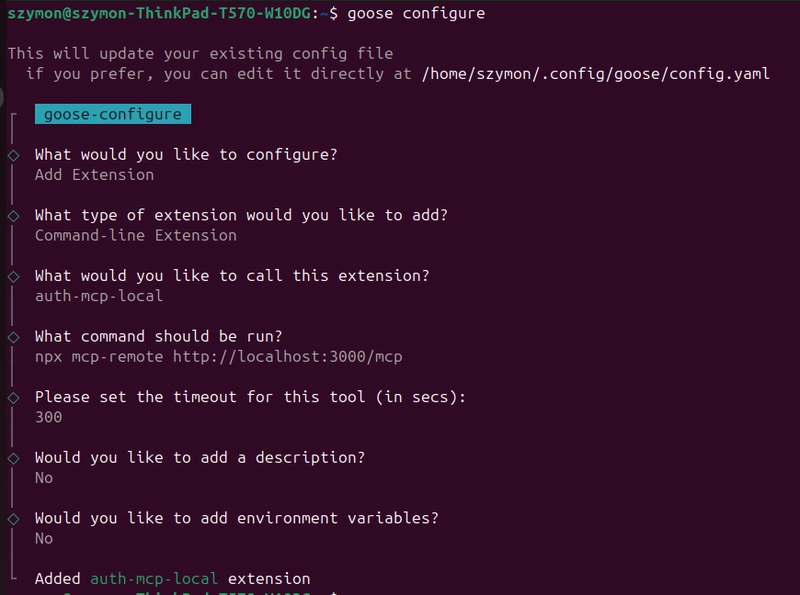Click the diamond marker beside the timeout prompt
800x595 pixels.
pos(14,398)
